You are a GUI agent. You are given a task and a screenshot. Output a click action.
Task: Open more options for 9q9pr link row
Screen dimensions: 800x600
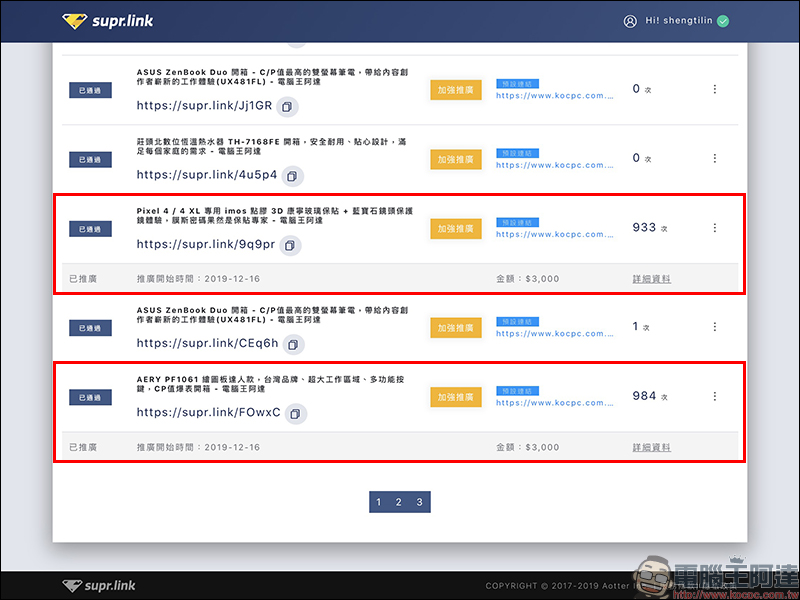(x=714, y=228)
